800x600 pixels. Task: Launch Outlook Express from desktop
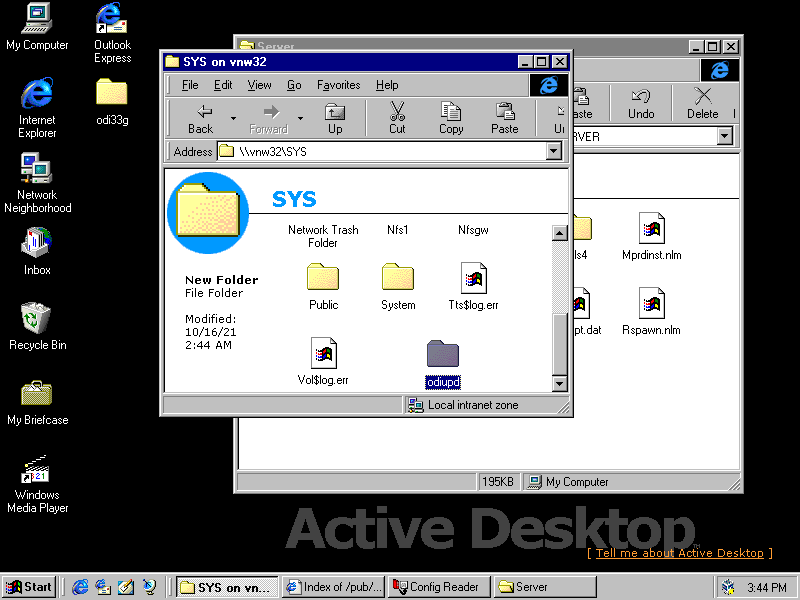coord(112,33)
